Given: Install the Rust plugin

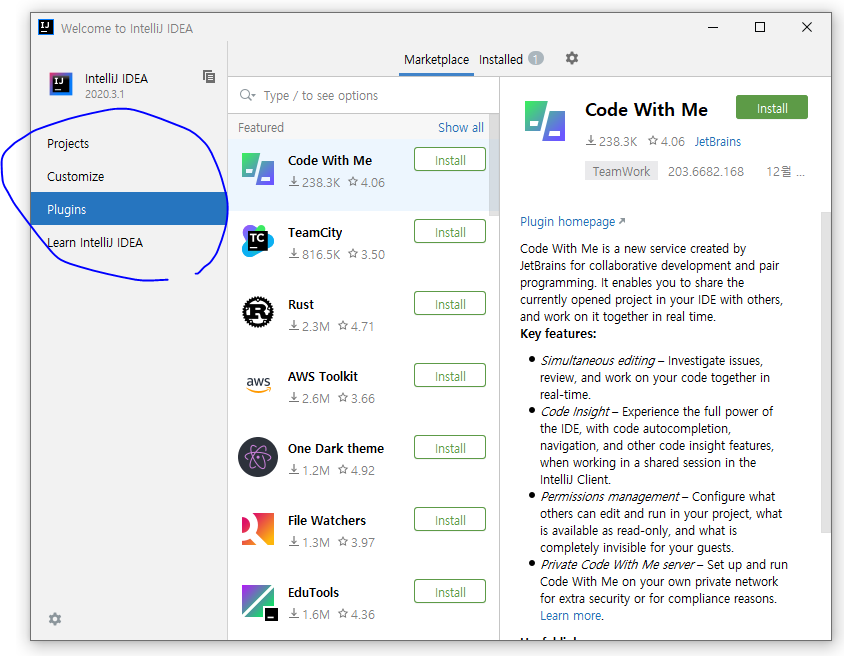Looking at the screenshot, I should [x=450, y=304].
